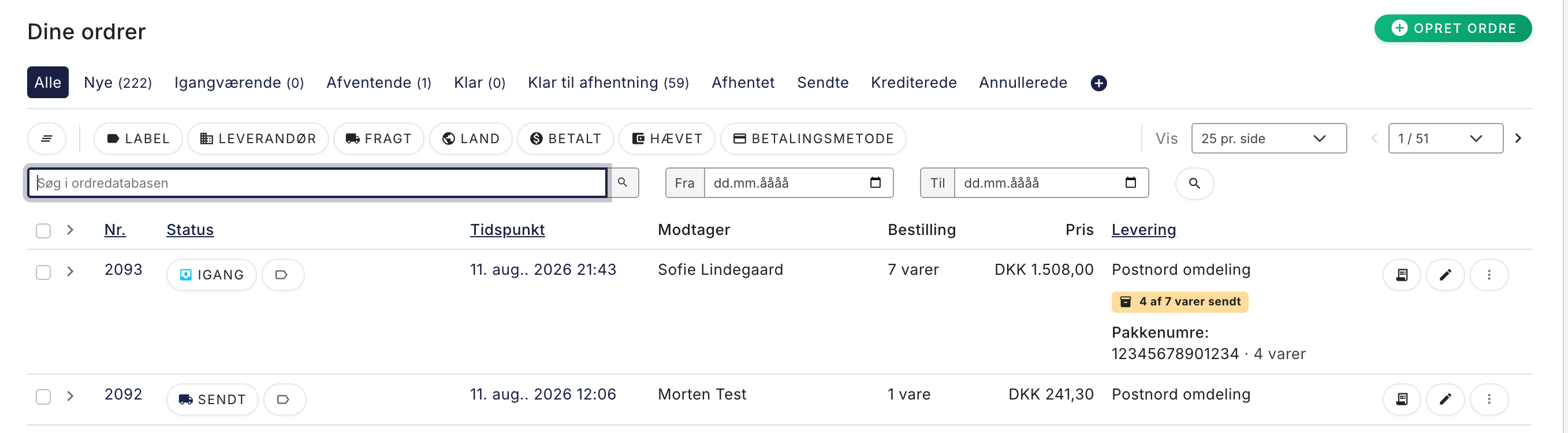Edit order 2092 with pencil icon
Image resolution: width=1568 pixels, height=433 pixels.
click(x=1445, y=399)
